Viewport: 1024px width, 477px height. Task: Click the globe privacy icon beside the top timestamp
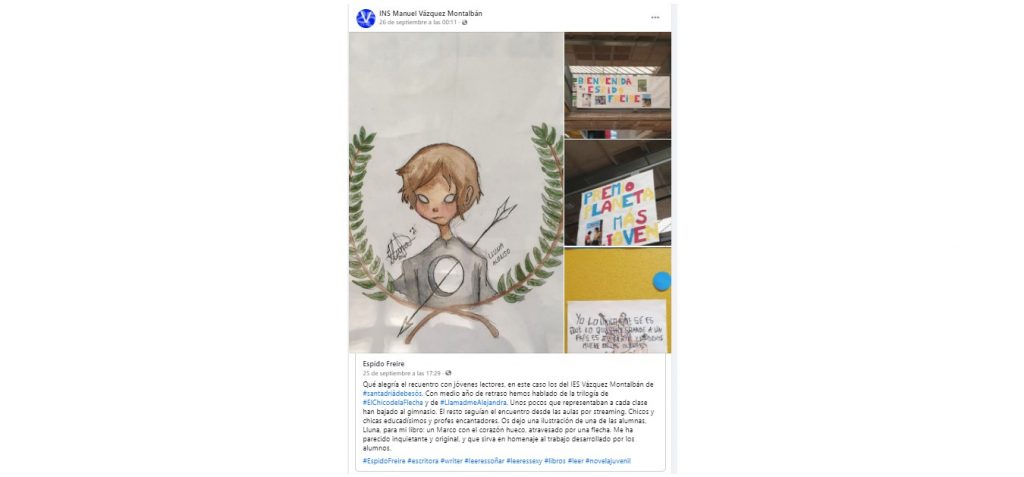click(x=464, y=22)
